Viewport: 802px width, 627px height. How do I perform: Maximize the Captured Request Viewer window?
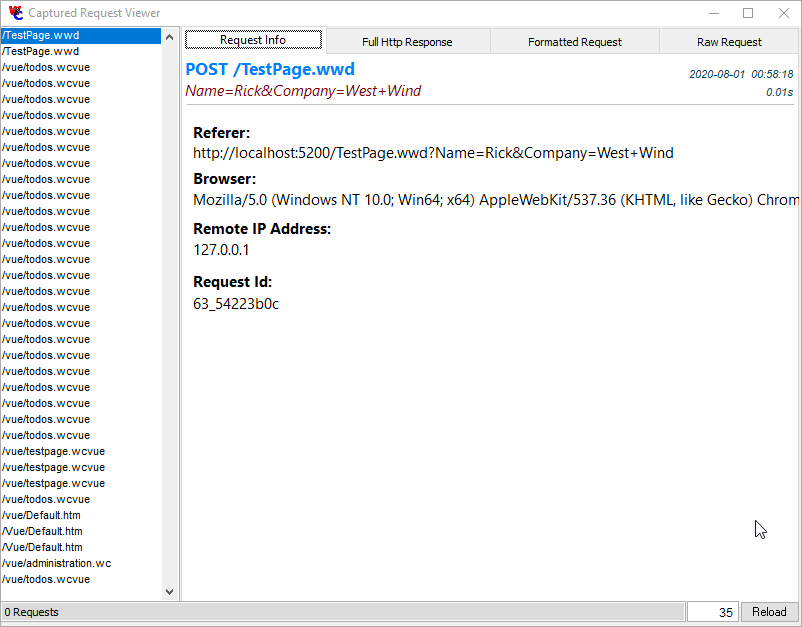click(x=748, y=13)
